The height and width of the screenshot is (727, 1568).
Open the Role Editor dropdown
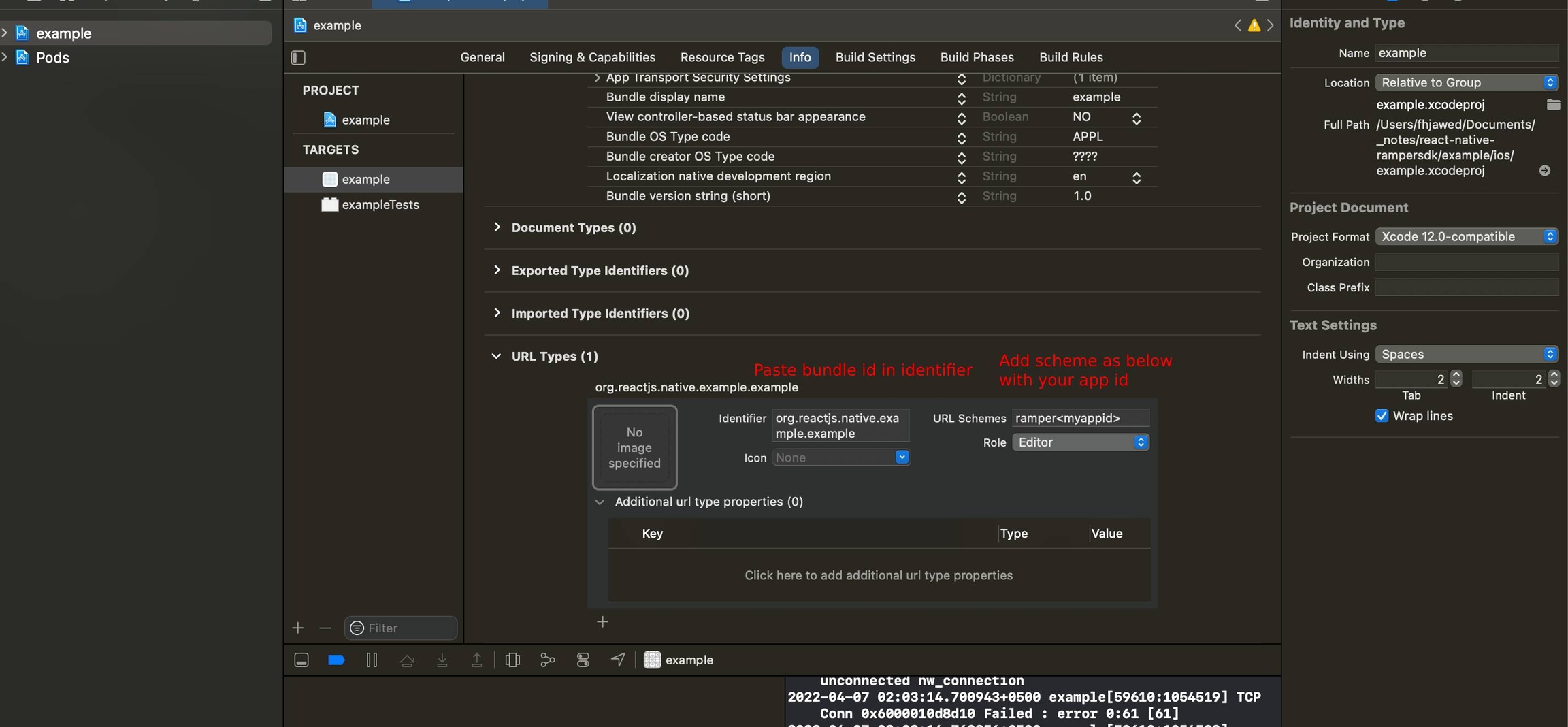pos(1081,442)
